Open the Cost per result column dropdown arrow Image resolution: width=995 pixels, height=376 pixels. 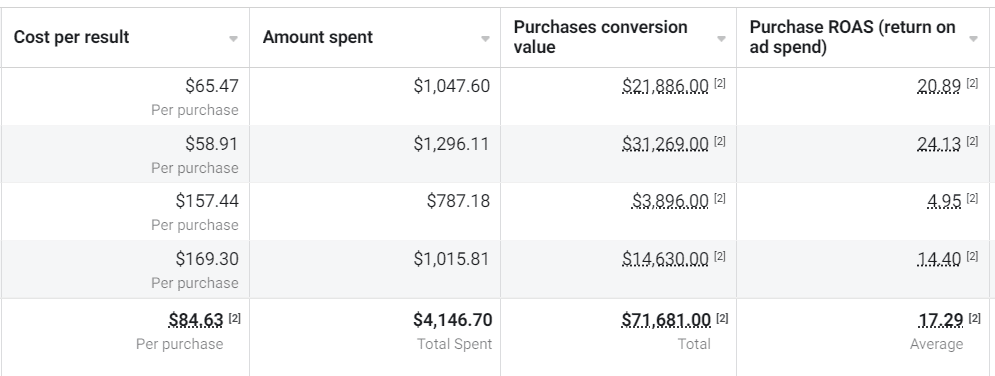click(233, 39)
